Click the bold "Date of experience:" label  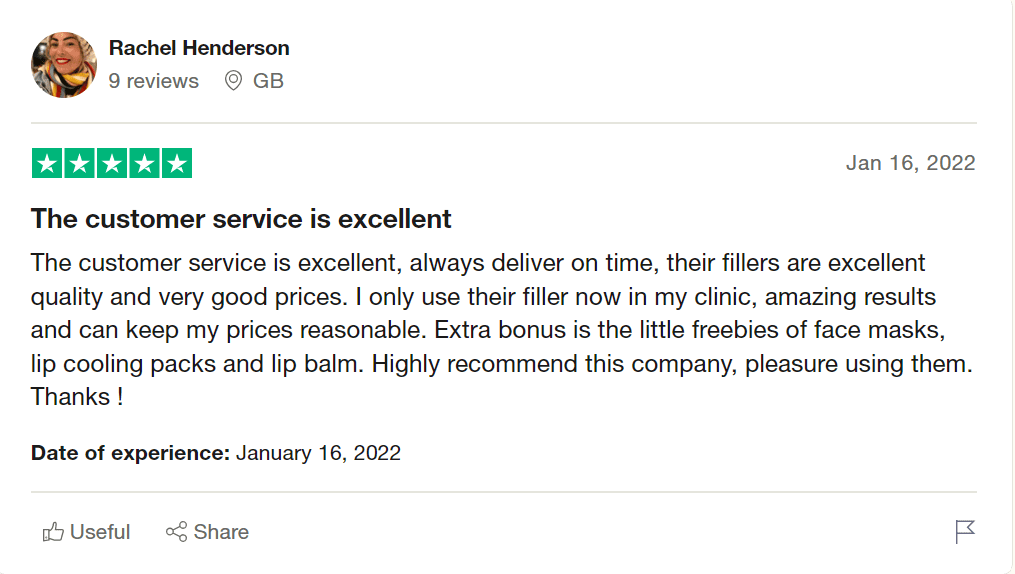(x=131, y=453)
